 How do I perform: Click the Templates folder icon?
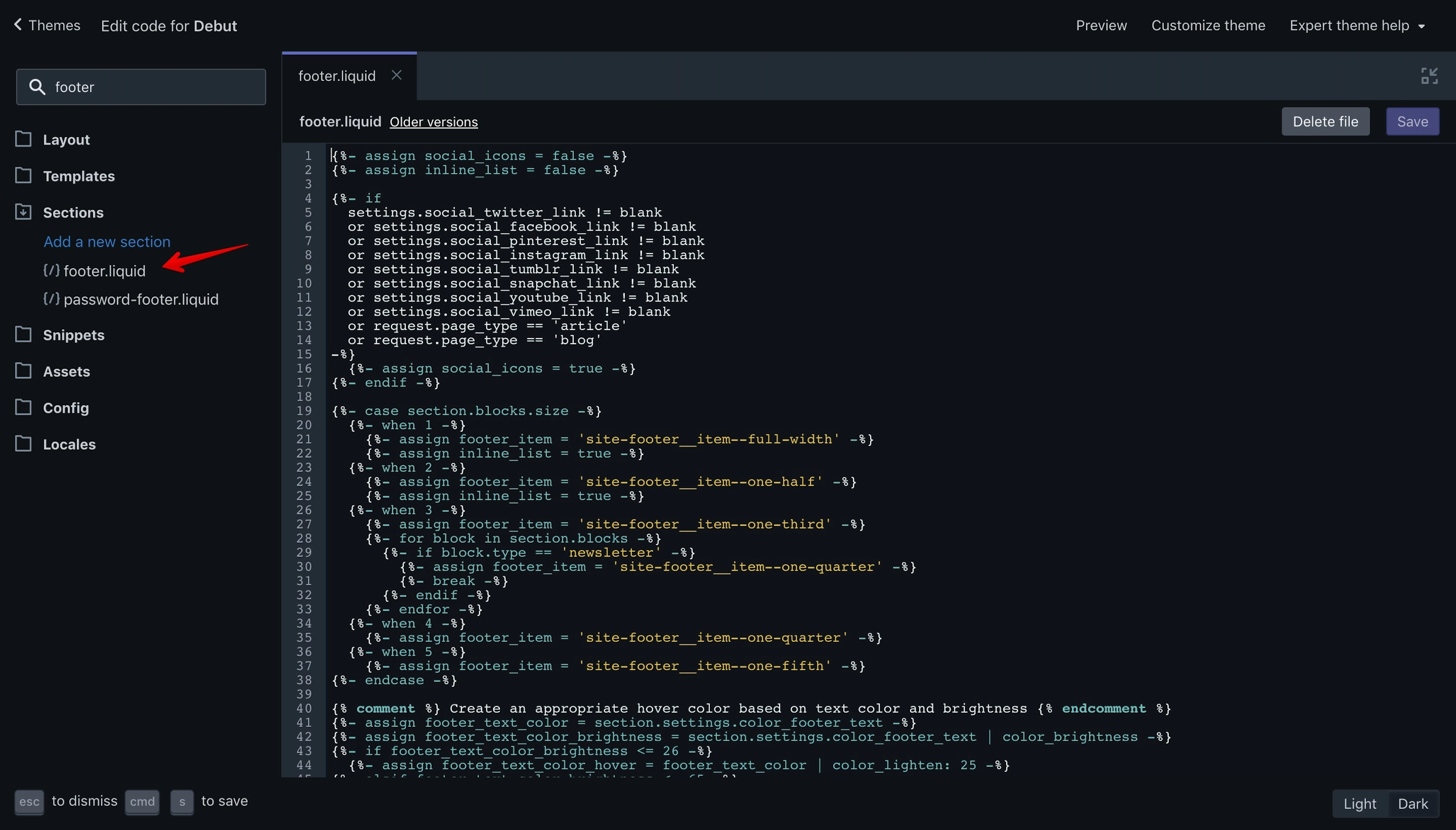[23, 176]
